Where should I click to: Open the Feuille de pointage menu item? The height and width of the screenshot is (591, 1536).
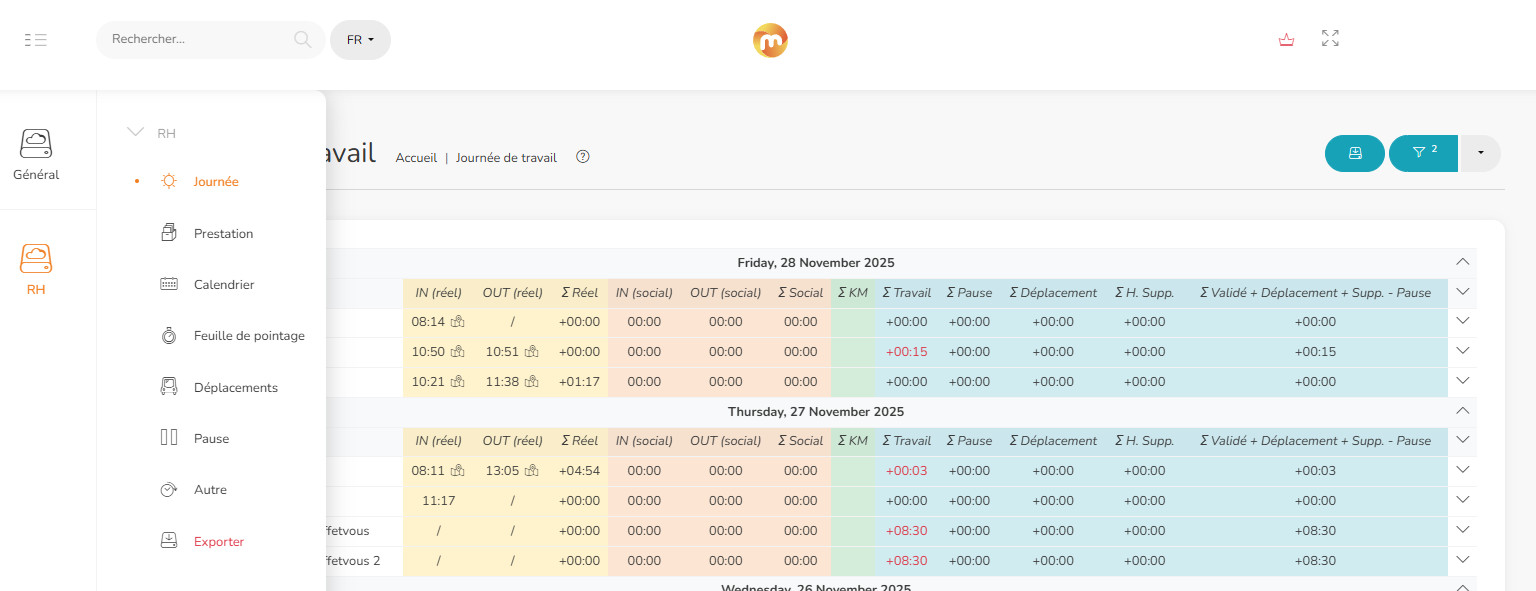[248, 336]
